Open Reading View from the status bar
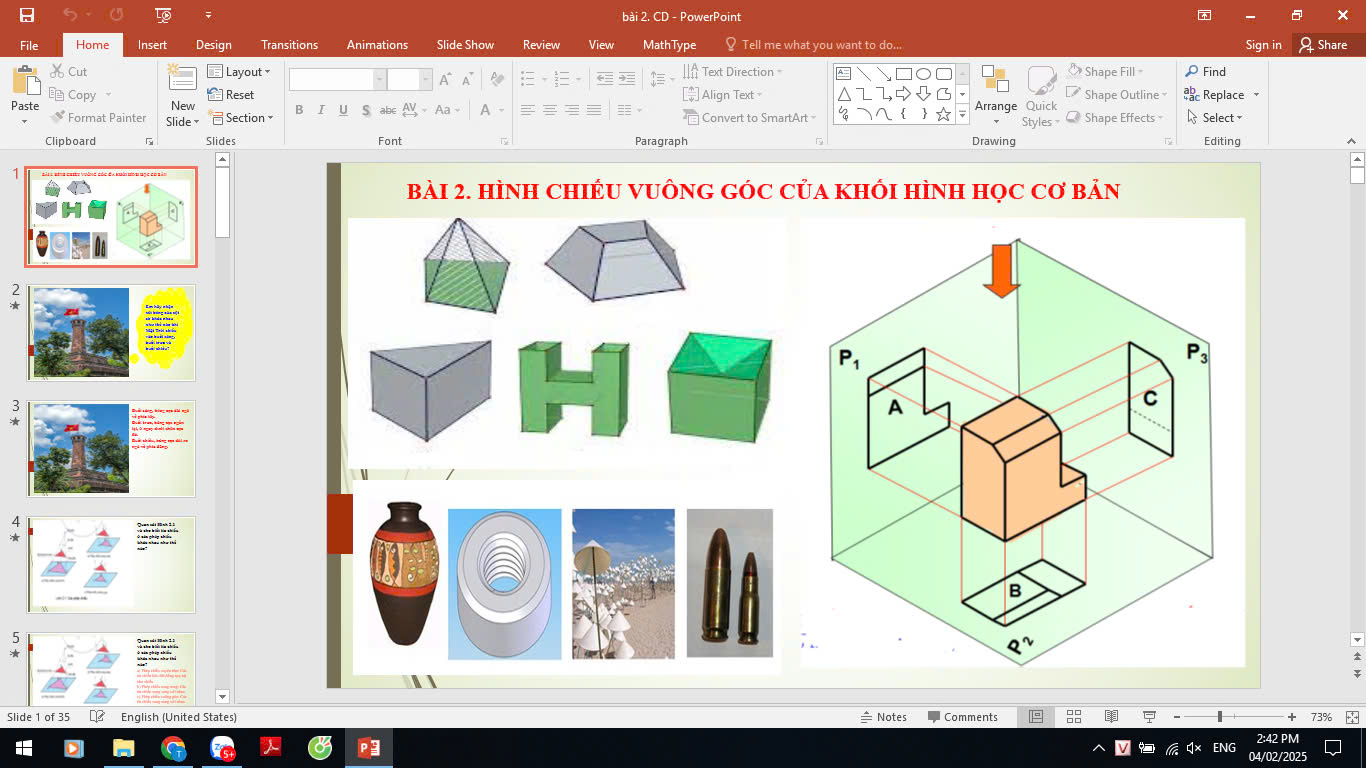 [1111, 717]
